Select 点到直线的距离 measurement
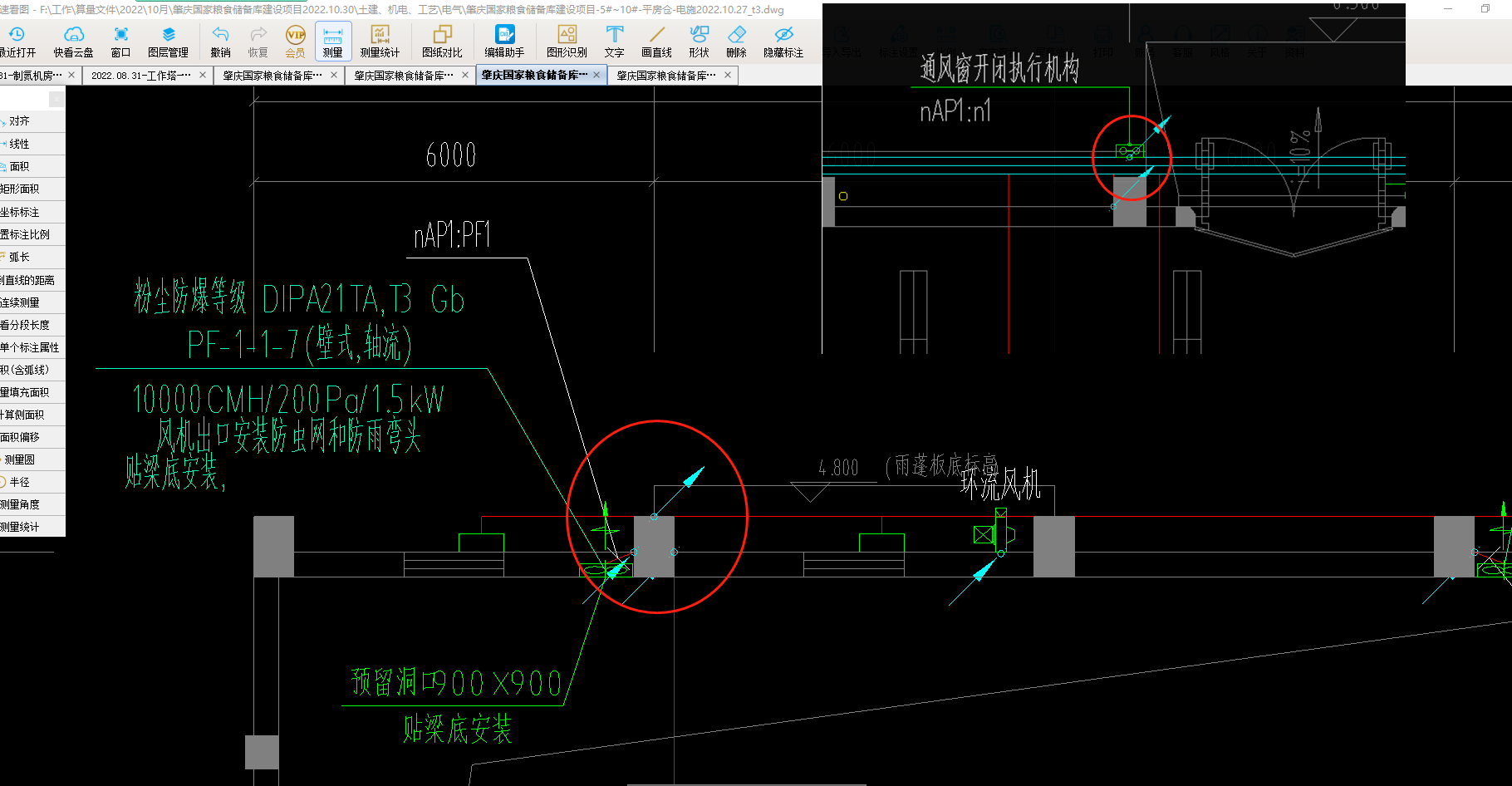Viewport: 1512px width, 786px height. tap(32, 280)
